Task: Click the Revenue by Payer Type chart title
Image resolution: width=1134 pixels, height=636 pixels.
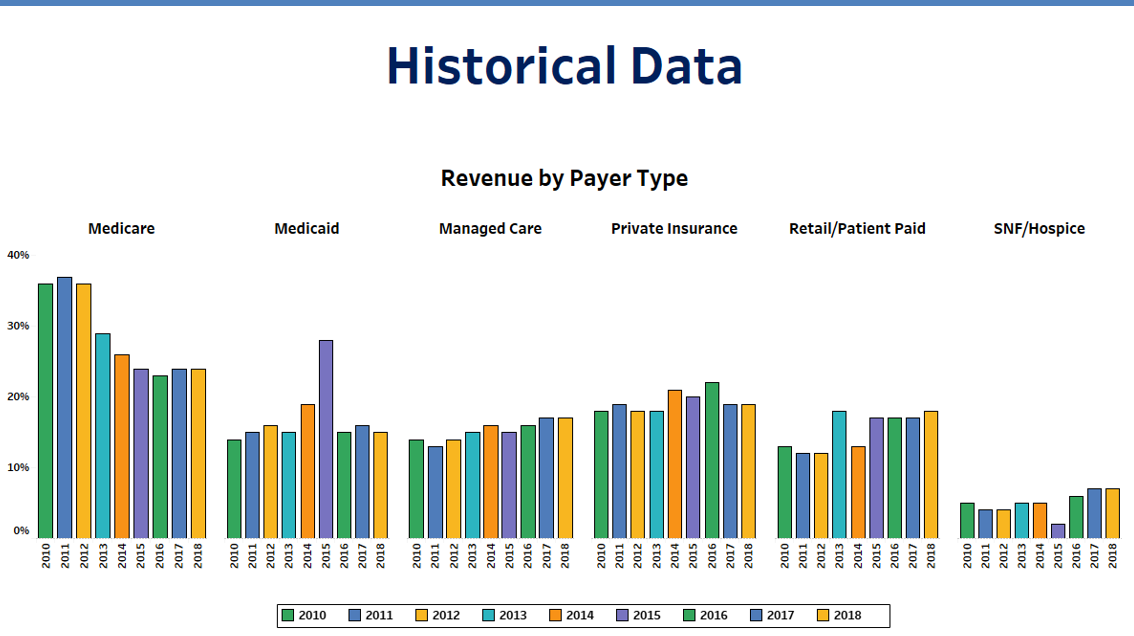Action: (x=565, y=178)
